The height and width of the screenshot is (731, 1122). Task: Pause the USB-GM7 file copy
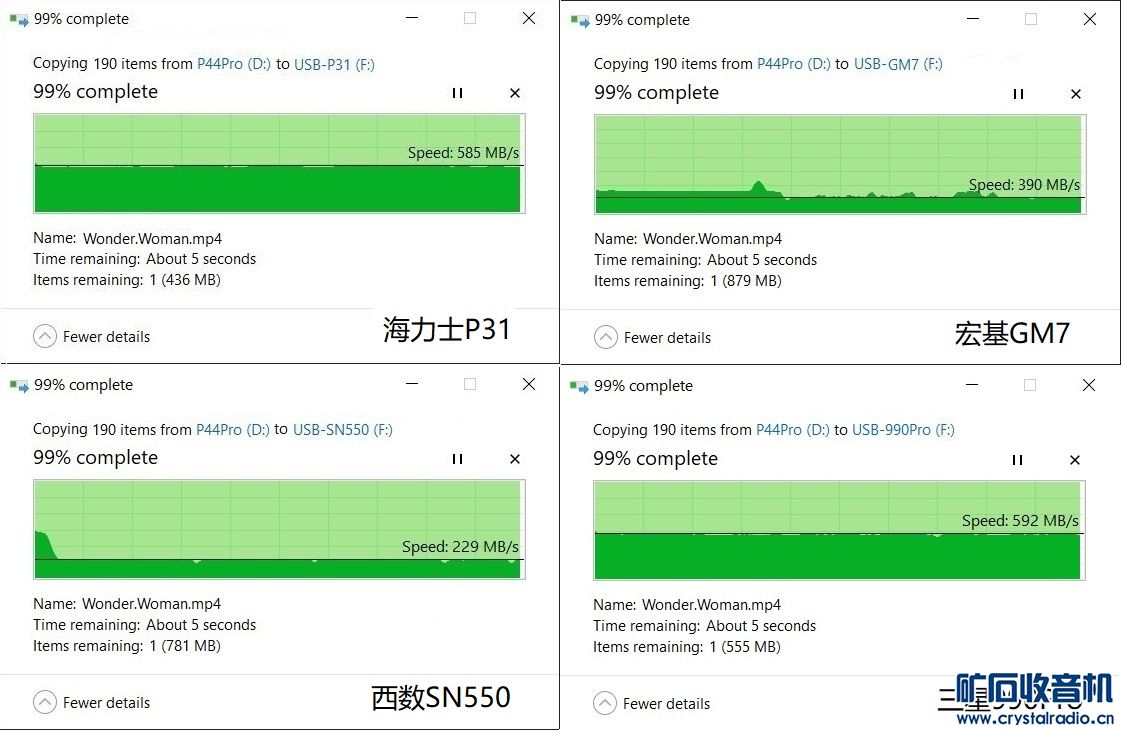(1018, 94)
